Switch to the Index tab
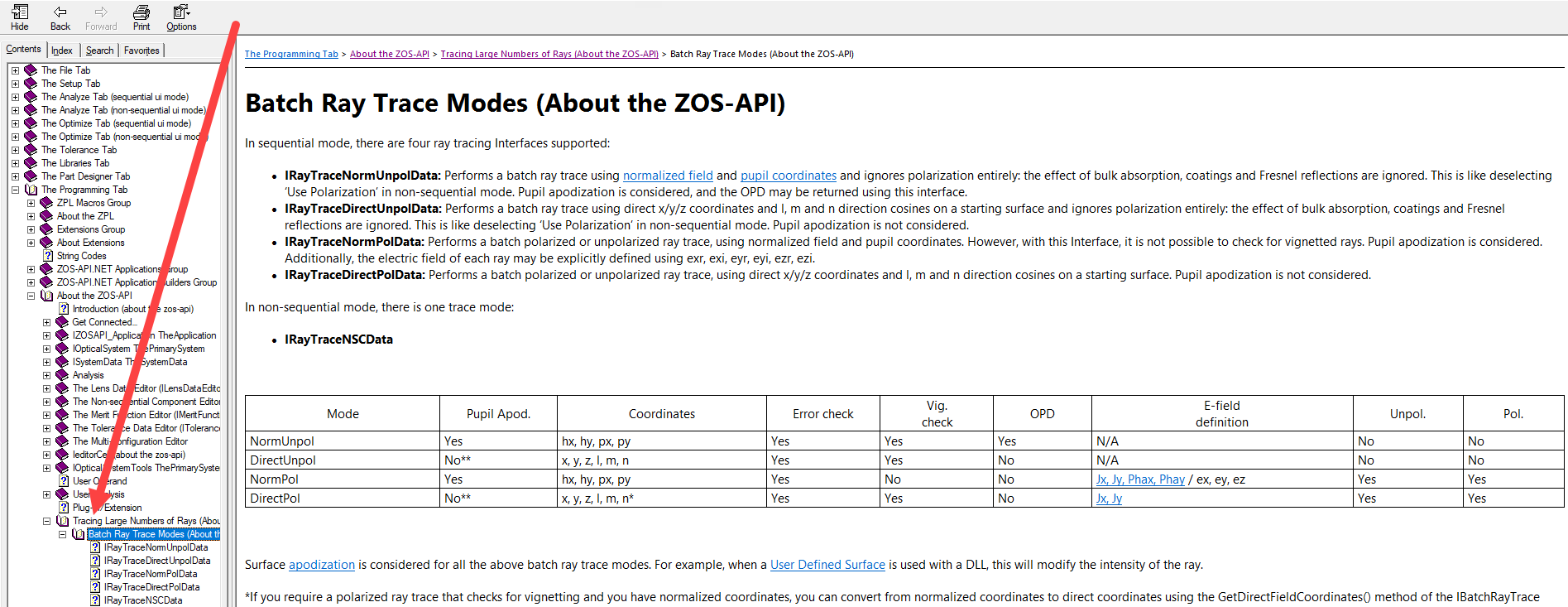Image resolution: width=1568 pixels, height=607 pixels. click(62, 51)
